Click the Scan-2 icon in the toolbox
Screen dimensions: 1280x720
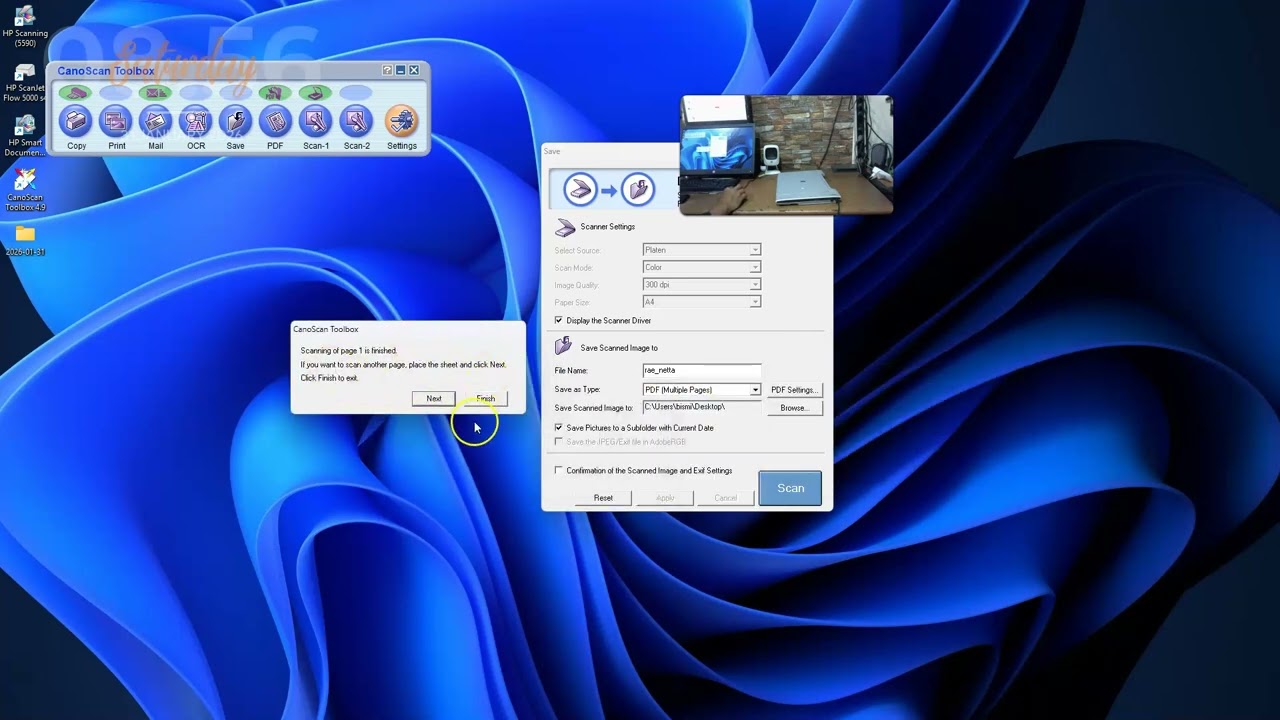356,122
